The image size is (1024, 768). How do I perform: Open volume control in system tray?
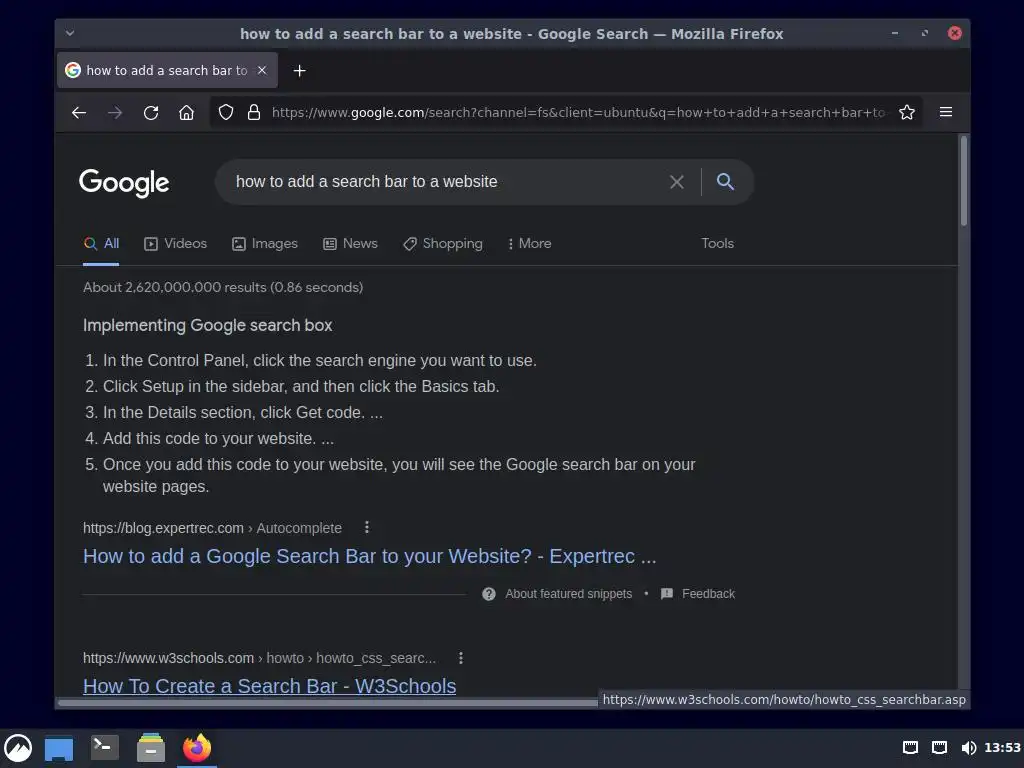[968, 748]
